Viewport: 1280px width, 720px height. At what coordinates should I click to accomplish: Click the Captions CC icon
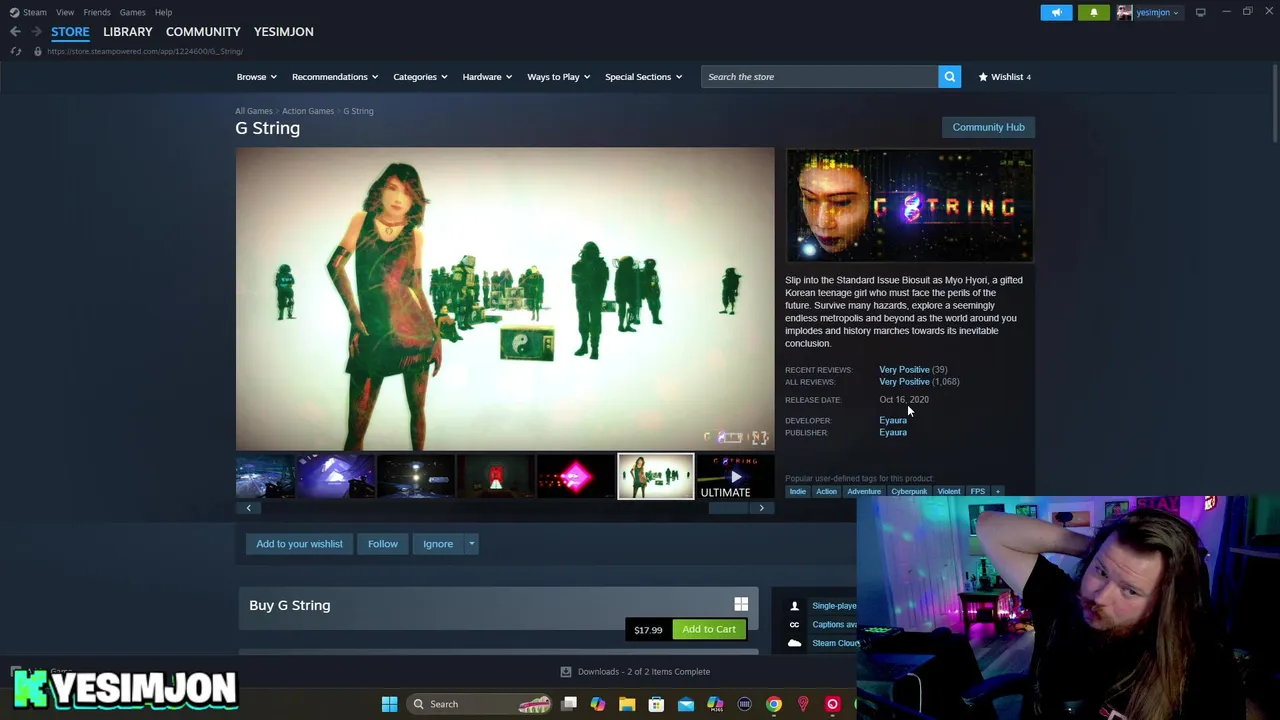(x=794, y=625)
